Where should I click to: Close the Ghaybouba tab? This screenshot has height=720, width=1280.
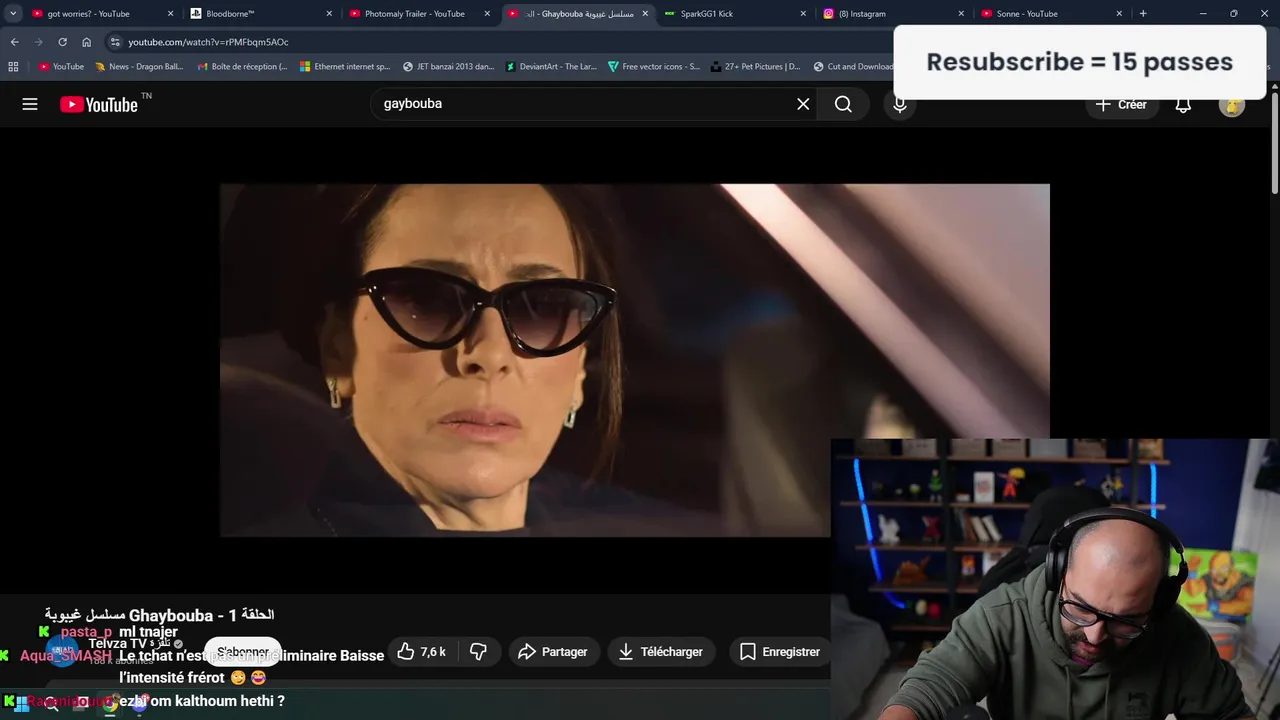pos(645,14)
